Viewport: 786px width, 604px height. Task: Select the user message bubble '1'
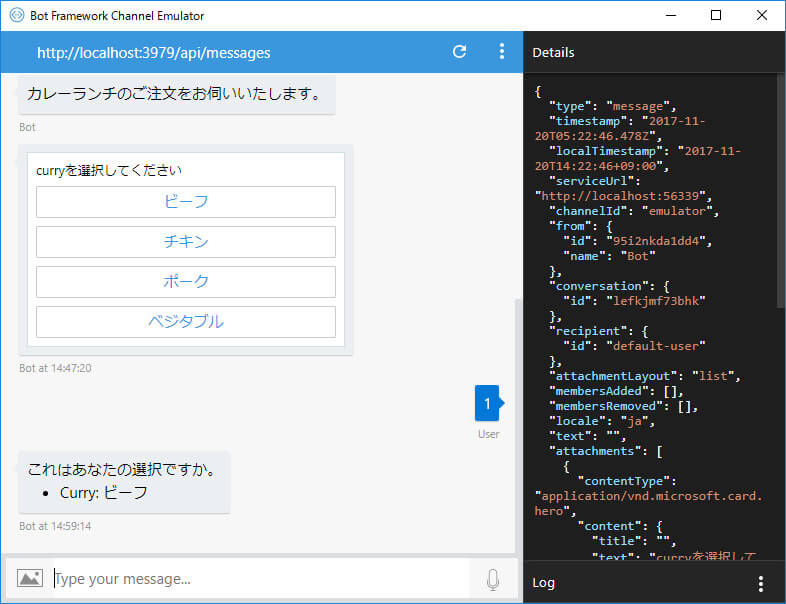click(x=487, y=403)
